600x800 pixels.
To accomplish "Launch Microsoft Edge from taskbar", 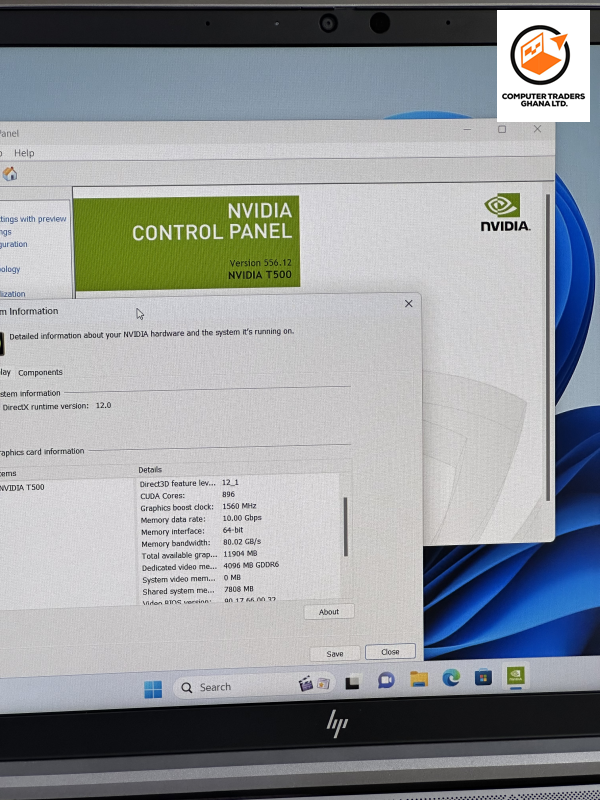I will [451, 678].
